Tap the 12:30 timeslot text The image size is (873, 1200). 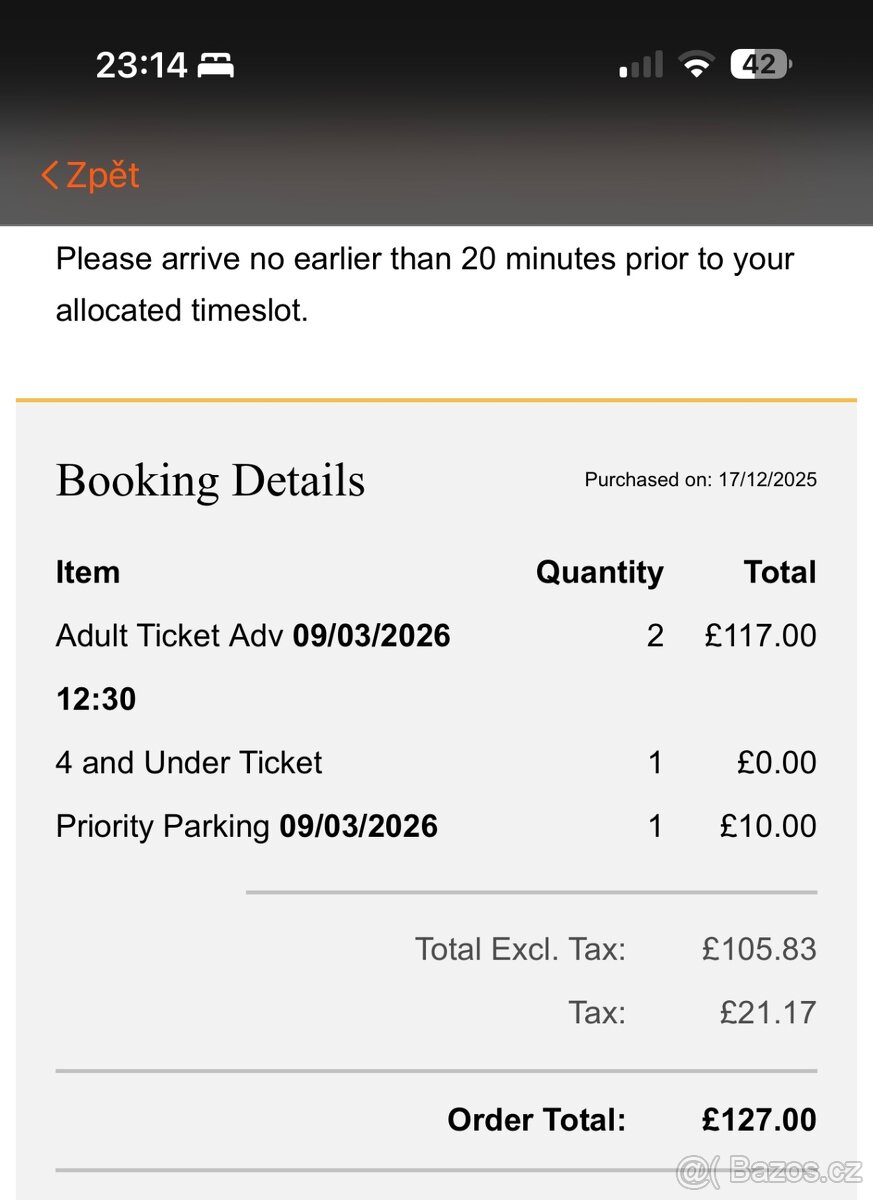pos(96,700)
